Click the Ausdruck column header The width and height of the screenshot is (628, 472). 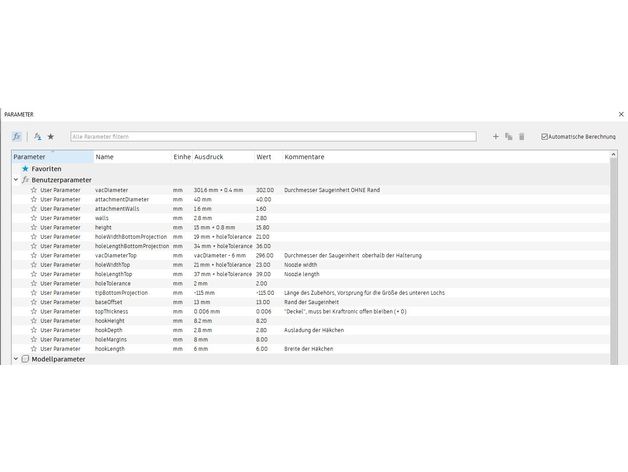209,157
